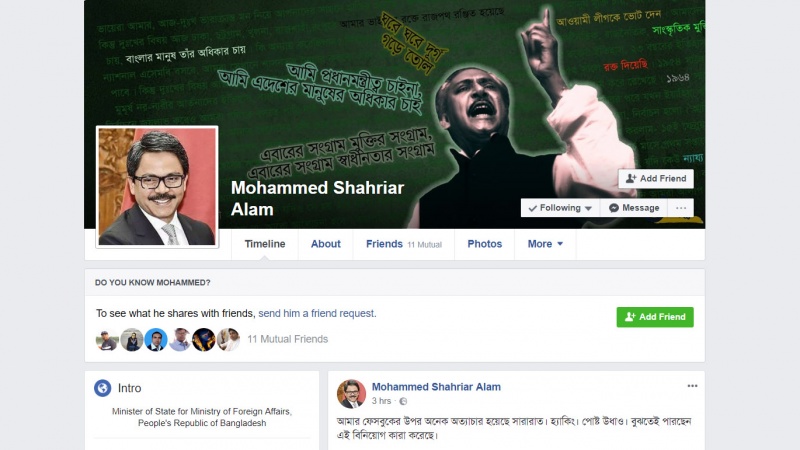Open the Friends tab with 11 Mutual
The width and height of the screenshot is (800, 450).
click(x=404, y=244)
